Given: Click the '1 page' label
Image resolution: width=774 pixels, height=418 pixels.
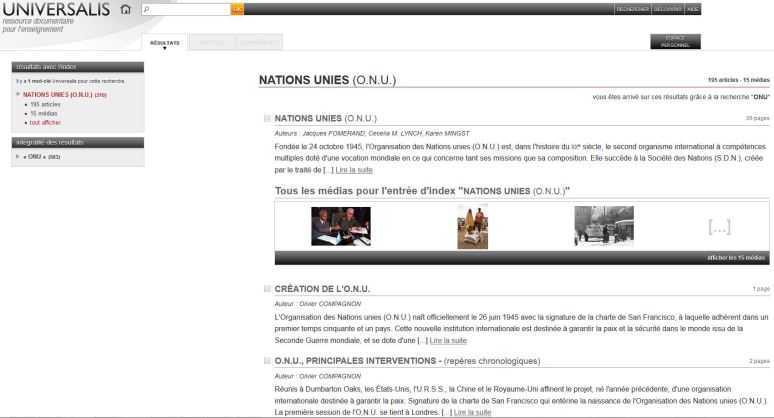Looking at the screenshot, I should tap(761, 289).
